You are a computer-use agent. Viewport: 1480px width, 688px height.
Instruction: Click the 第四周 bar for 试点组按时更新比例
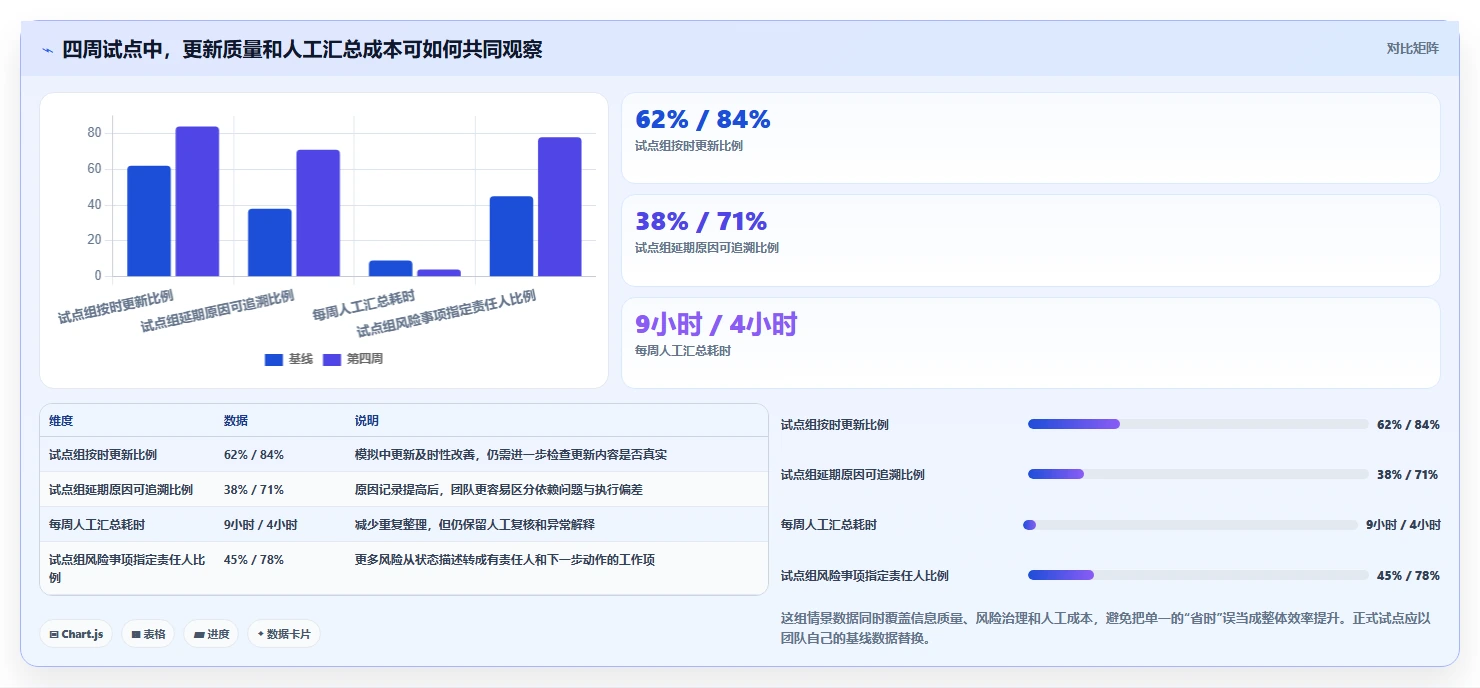197,201
